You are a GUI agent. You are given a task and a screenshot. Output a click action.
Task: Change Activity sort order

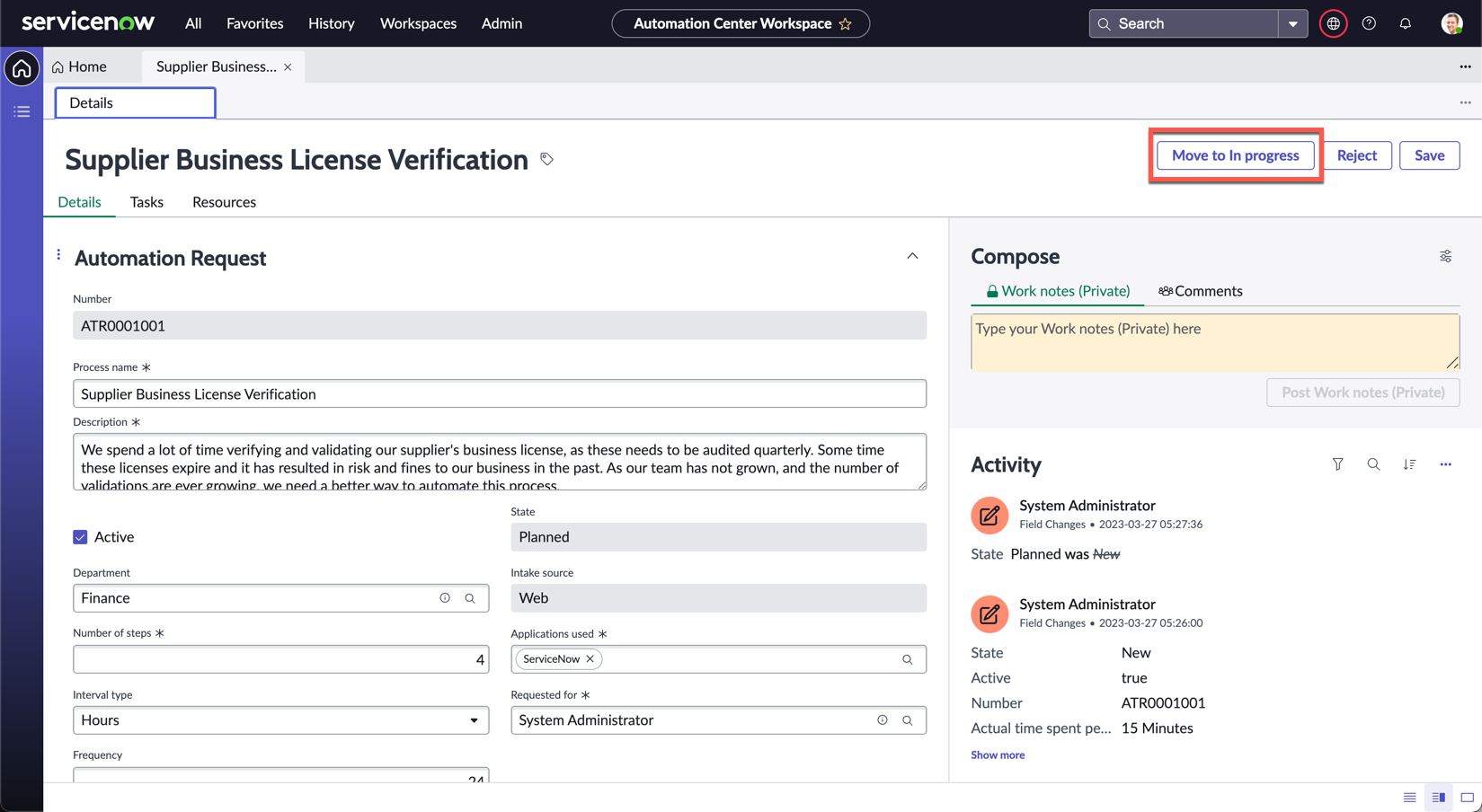pos(1409,464)
